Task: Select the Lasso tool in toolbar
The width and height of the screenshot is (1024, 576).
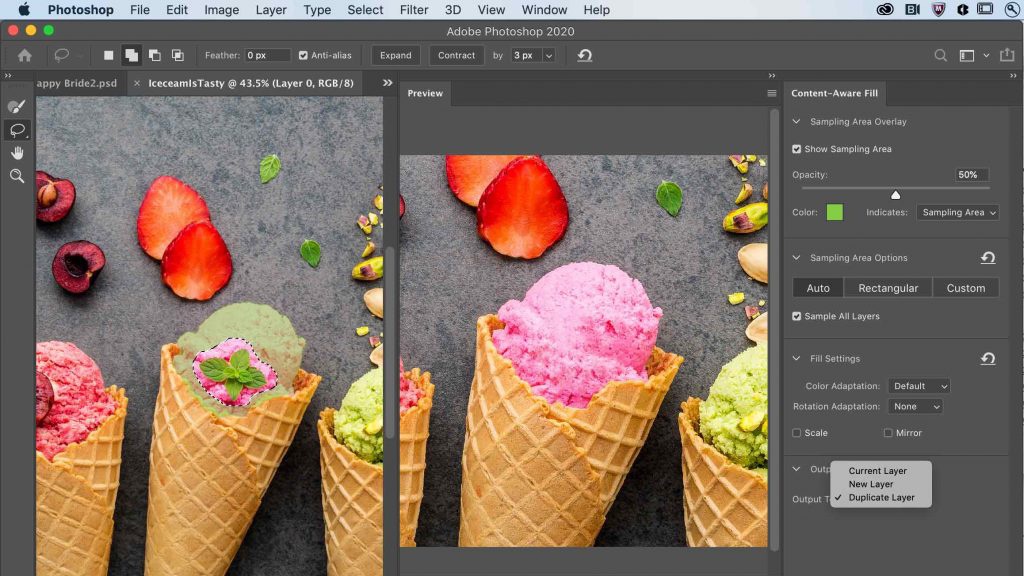Action: point(17,130)
